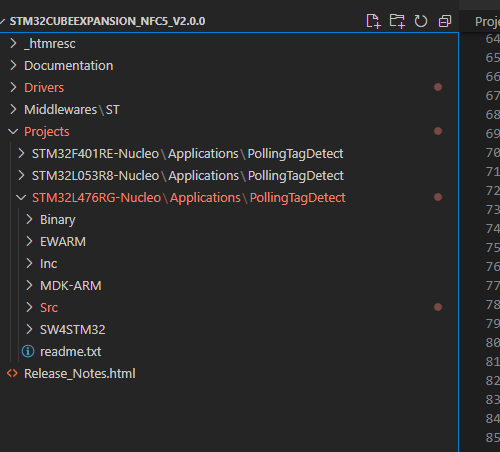500x452 pixels.
Task: Click the STM32CUBEEXPANSION_NFC5_V2.0.0 workspace header
Action: (107, 21)
